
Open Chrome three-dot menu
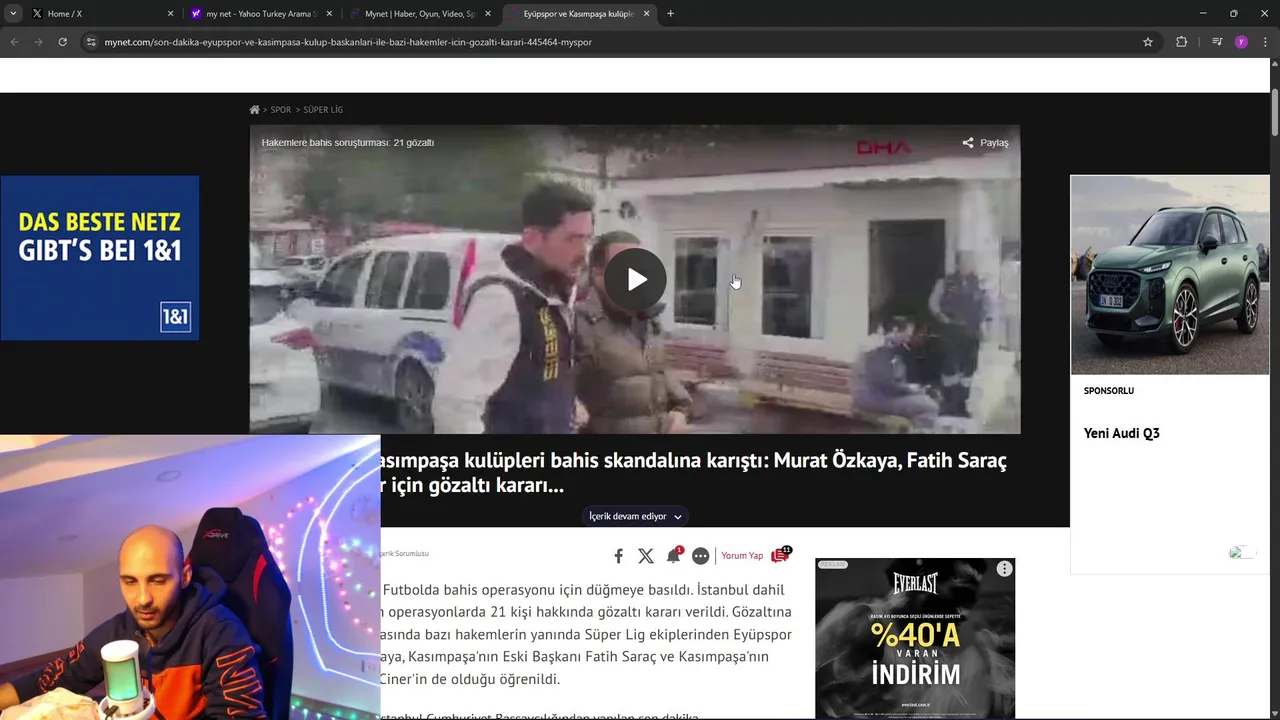(1265, 42)
